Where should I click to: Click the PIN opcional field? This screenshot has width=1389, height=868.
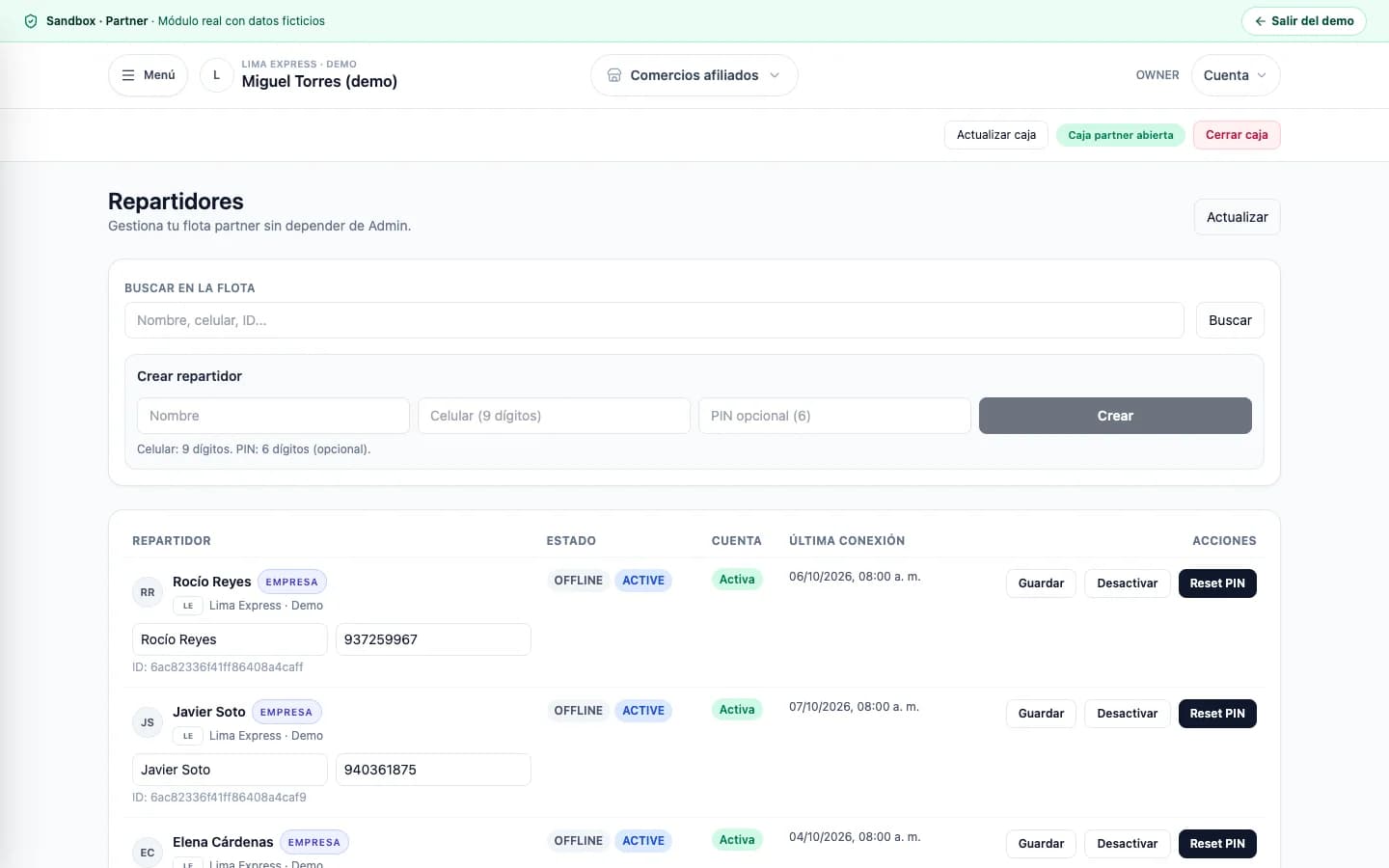(x=834, y=416)
